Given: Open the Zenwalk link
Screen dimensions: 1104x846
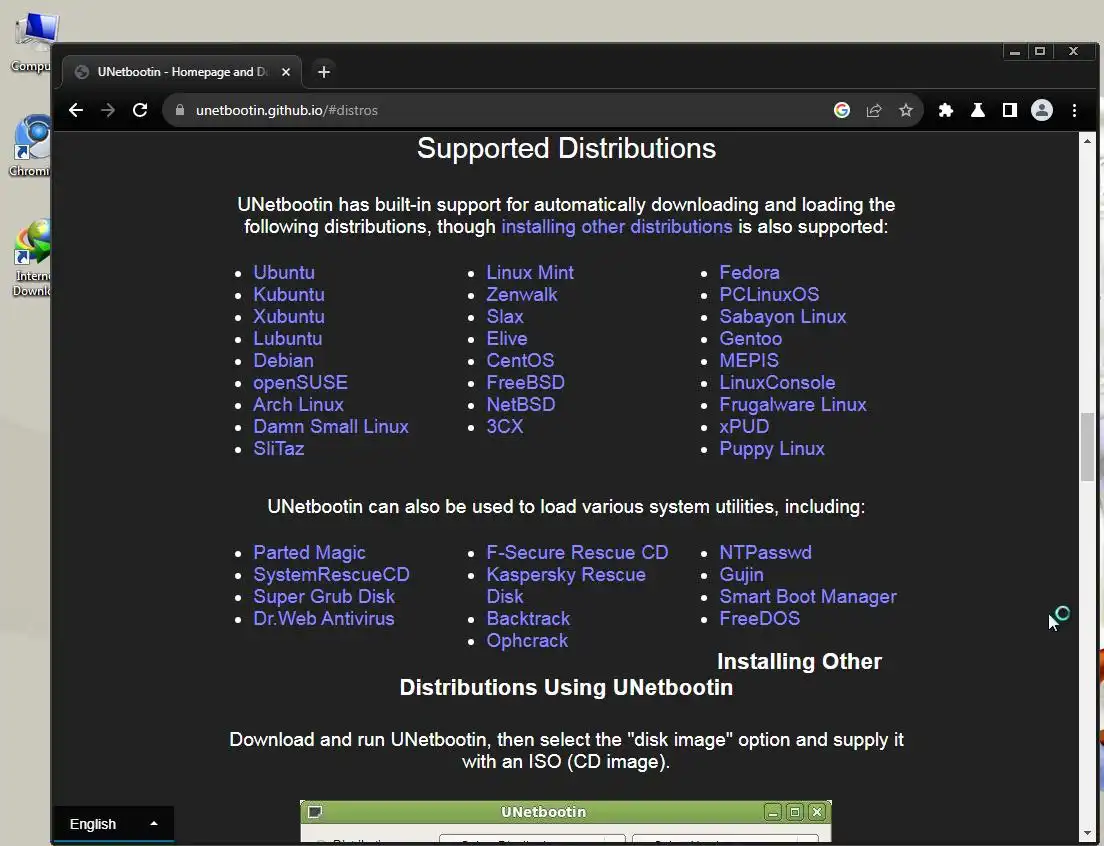Looking at the screenshot, I should [522, 294].
